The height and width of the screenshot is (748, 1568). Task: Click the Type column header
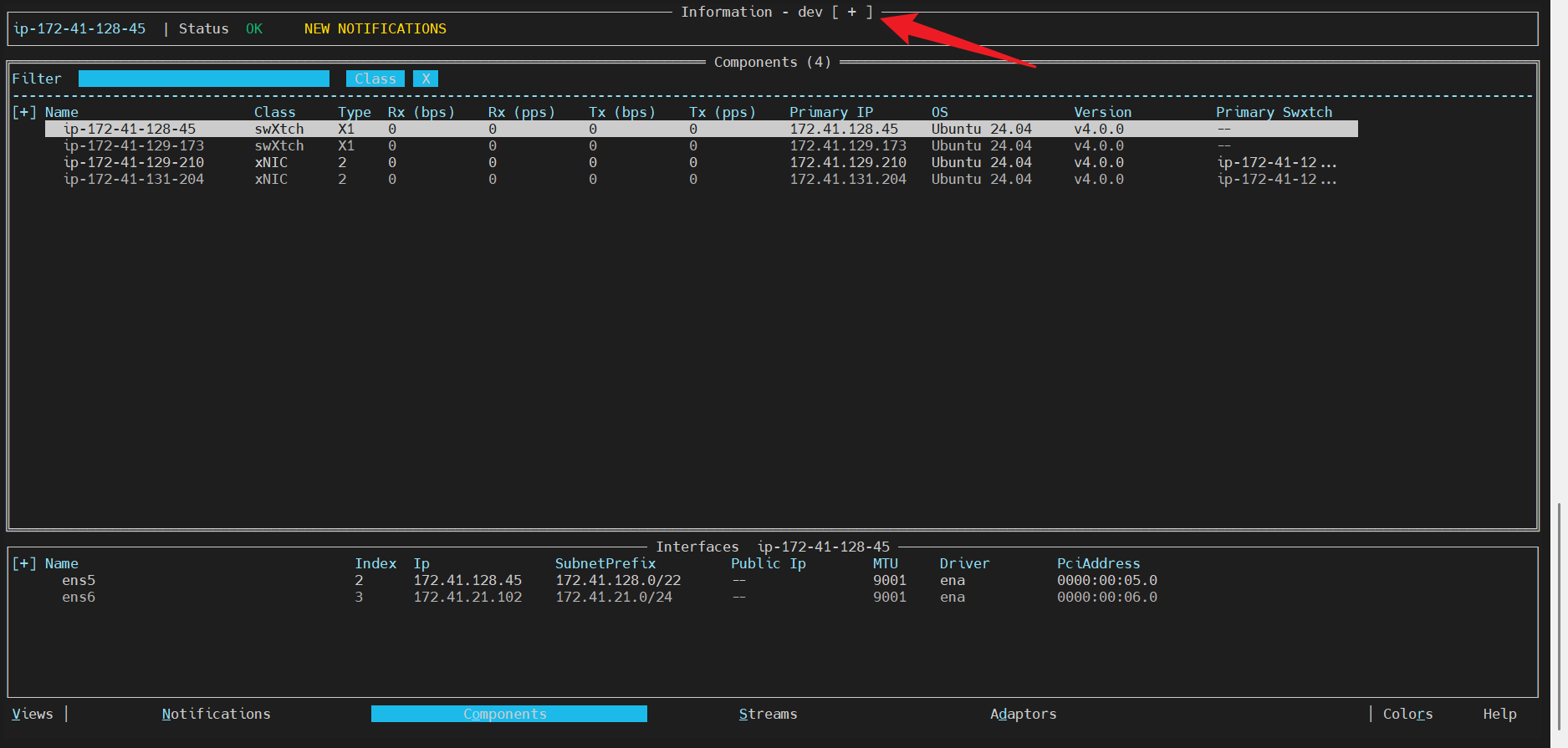355,112
